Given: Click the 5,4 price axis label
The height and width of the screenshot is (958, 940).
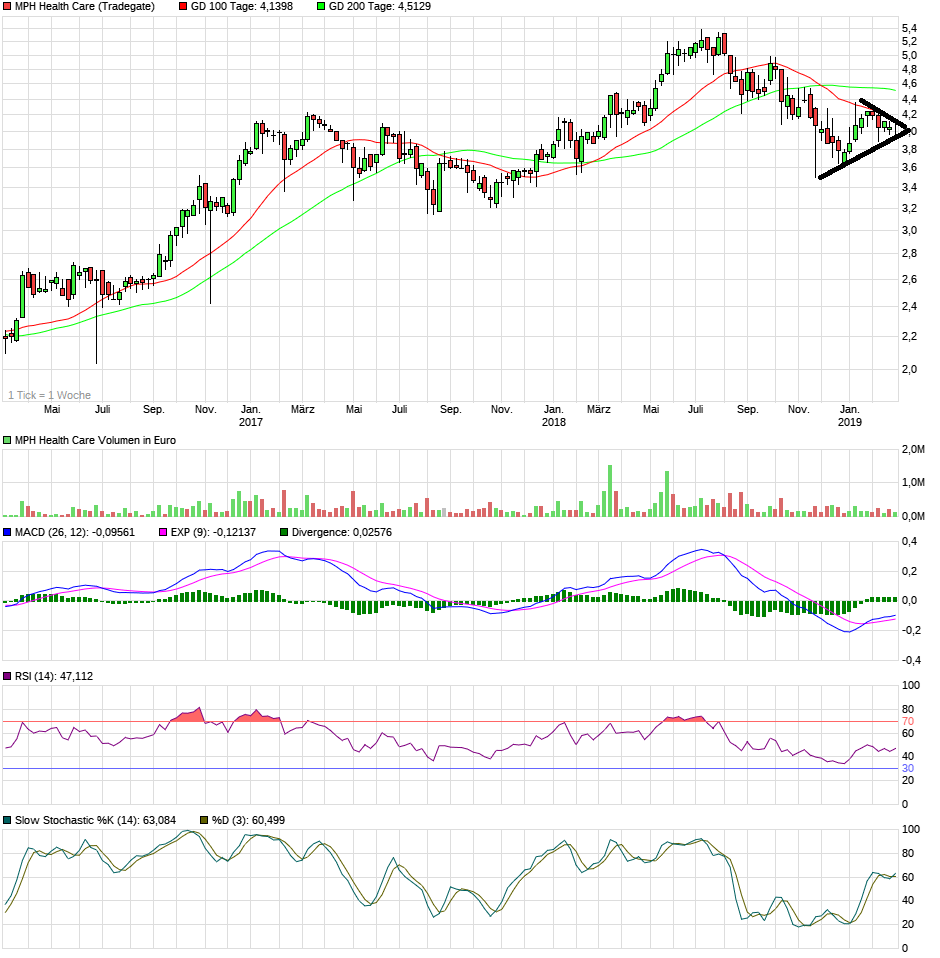Looking at the screenshot, I should click(x=909, y=28).
